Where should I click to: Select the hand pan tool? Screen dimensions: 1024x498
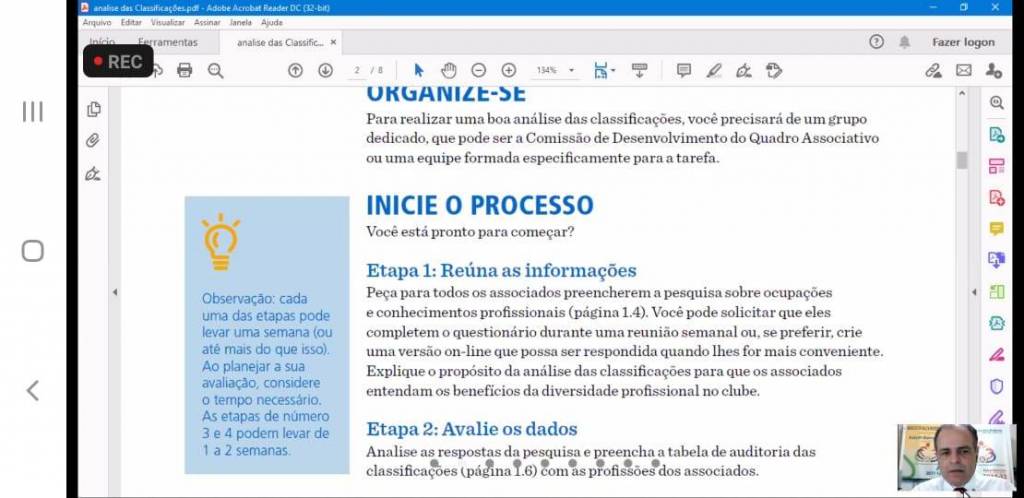click(x=449, y=70)
